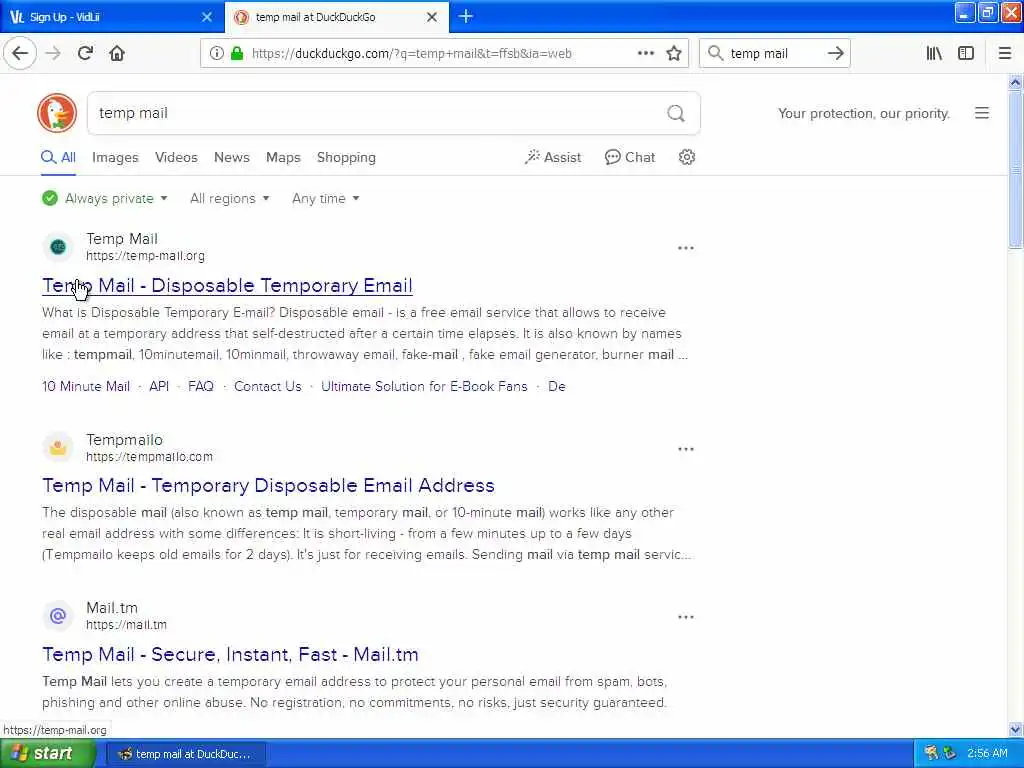Run search with DuckDuckGo magnifier button
This screenshot has height=768, width=1024.
click(x=676, y=114)
